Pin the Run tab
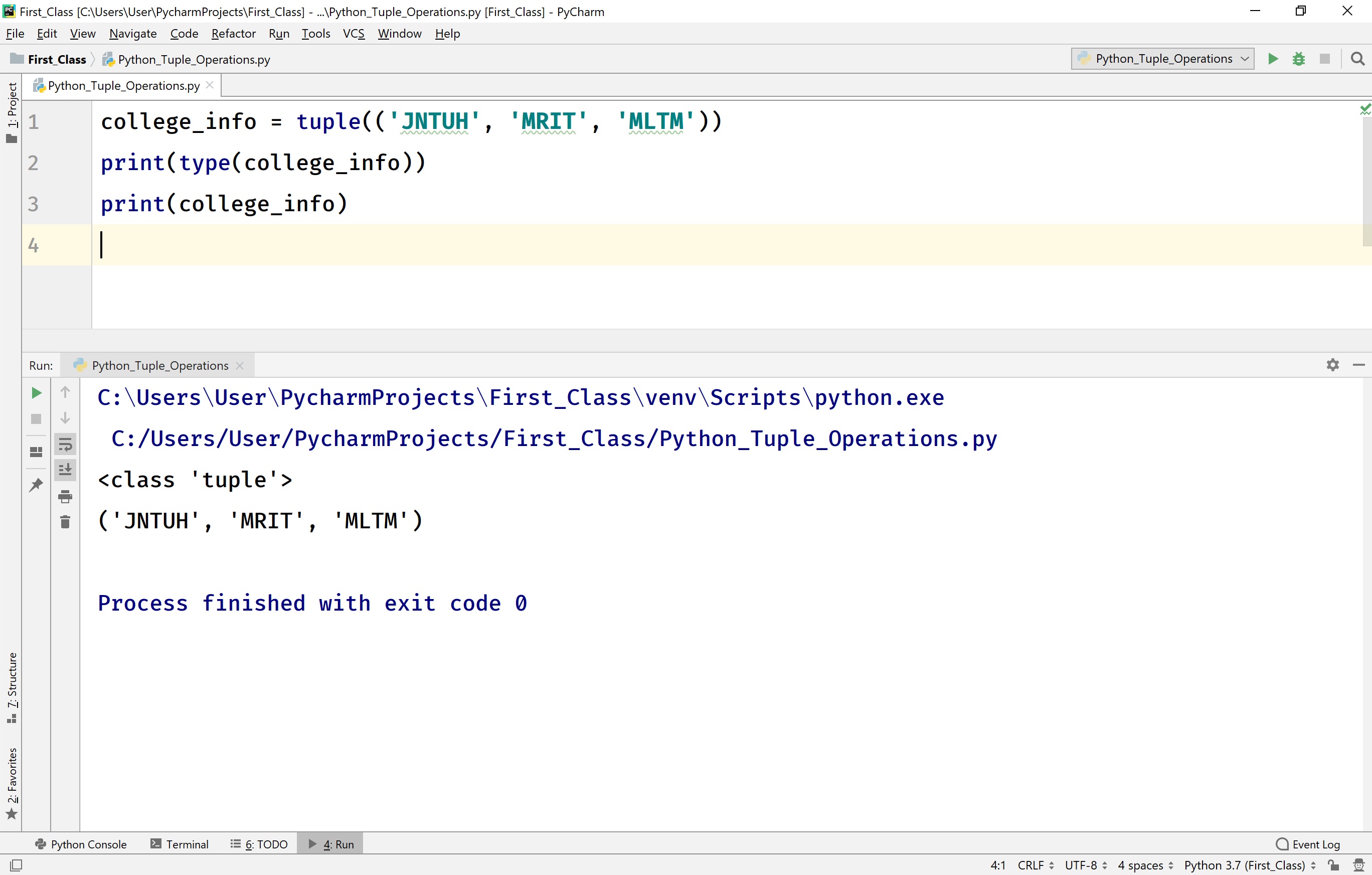The width and height of the screenshot is (1372, 875). click(x=36, y=485)
